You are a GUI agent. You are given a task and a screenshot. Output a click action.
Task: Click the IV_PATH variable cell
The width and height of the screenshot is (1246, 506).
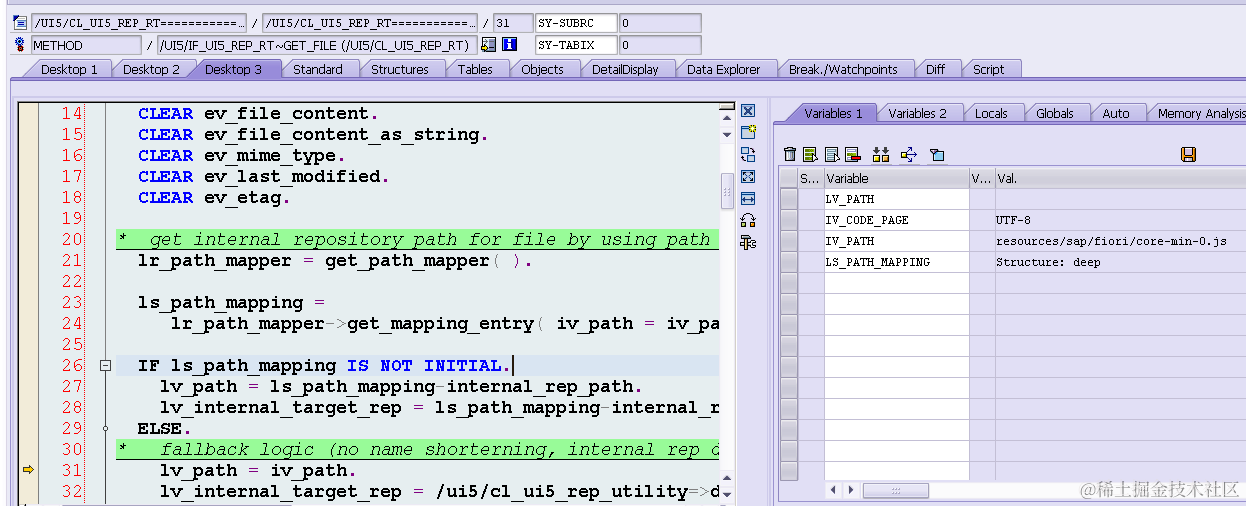click(896, 241)
